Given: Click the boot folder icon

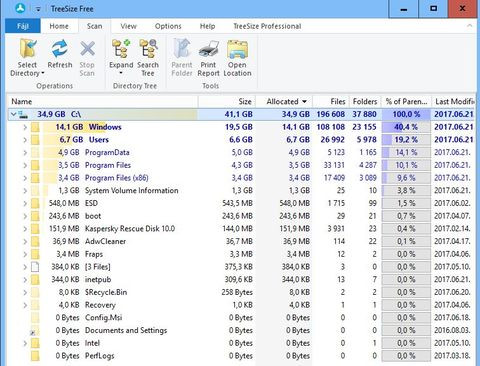Looking at the screenshot, I should coord(35,216).
